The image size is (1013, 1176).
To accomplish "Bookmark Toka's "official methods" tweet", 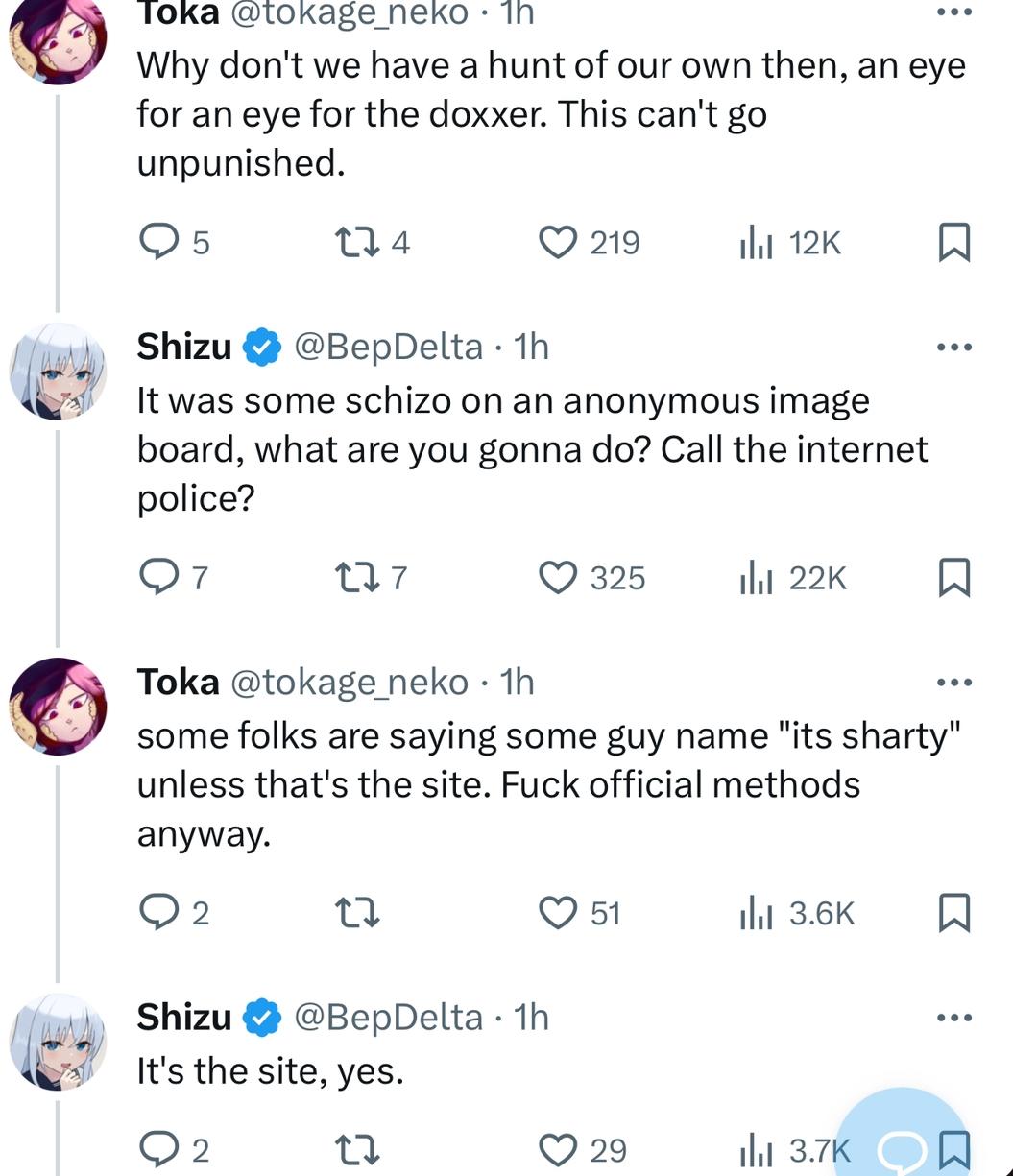I will click(953, 912).
